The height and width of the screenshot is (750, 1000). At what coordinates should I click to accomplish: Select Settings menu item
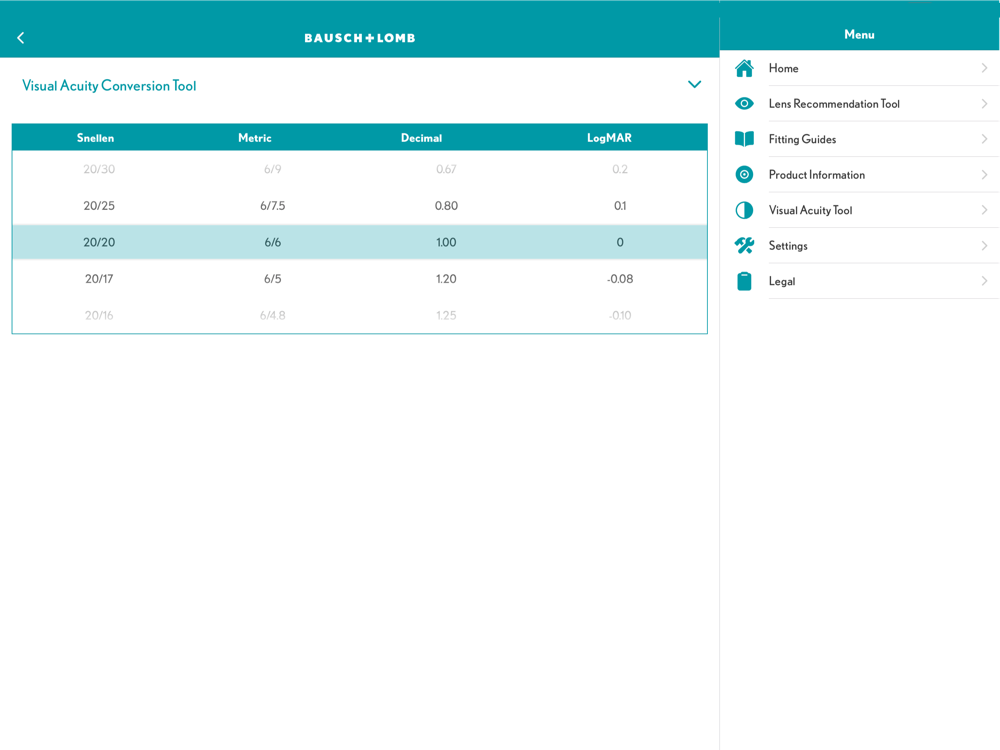(x=860, y=246)
